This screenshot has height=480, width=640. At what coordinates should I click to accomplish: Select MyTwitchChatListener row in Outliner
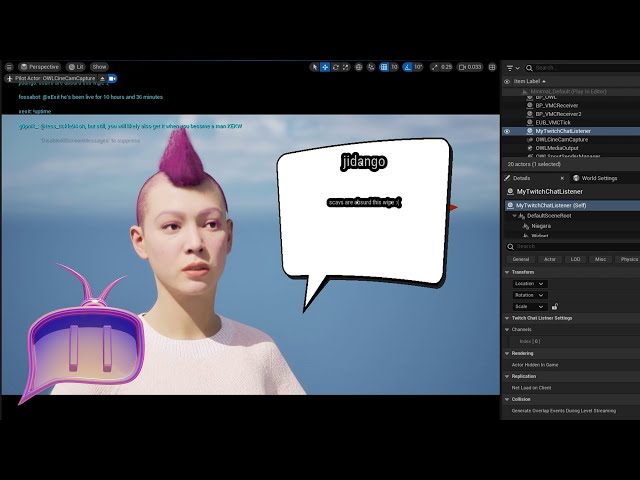coord(571,131)
